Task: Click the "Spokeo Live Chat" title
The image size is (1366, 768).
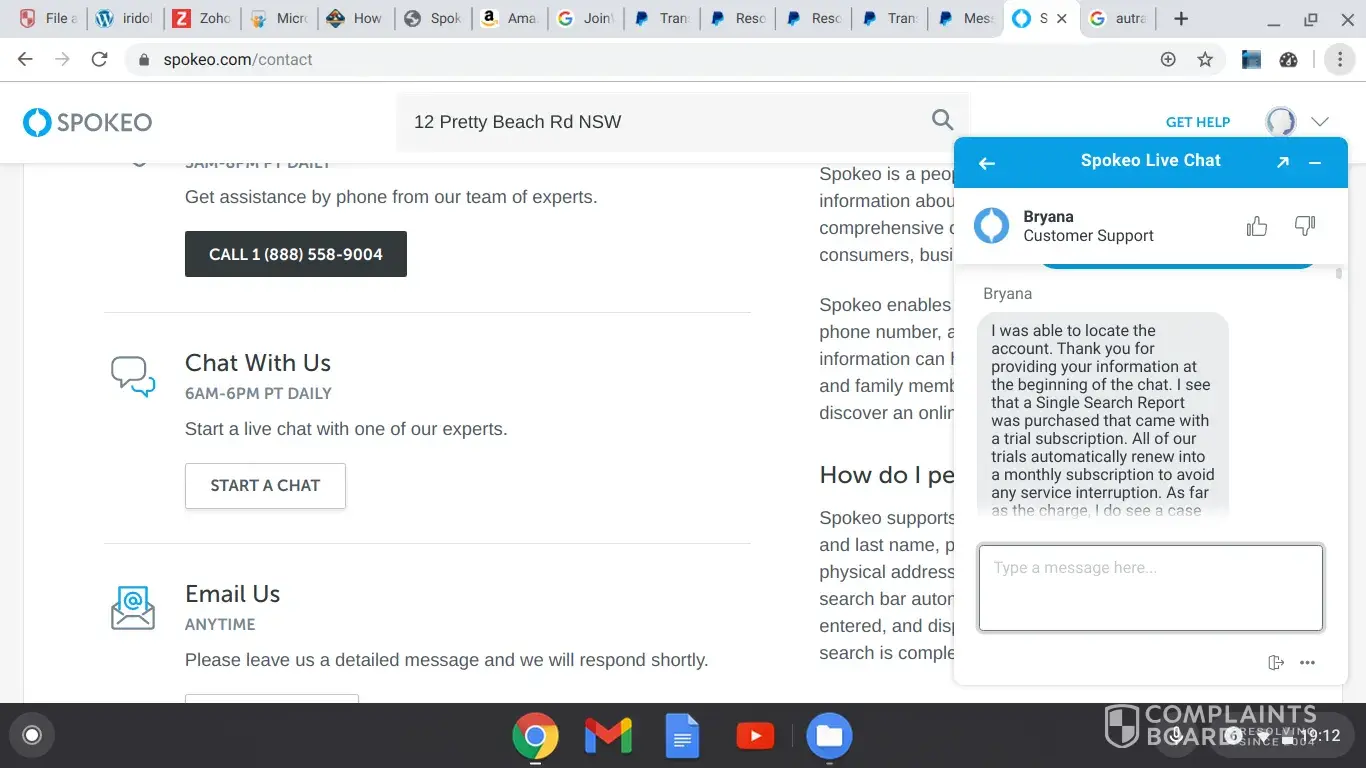Action: pos(1151,160)
